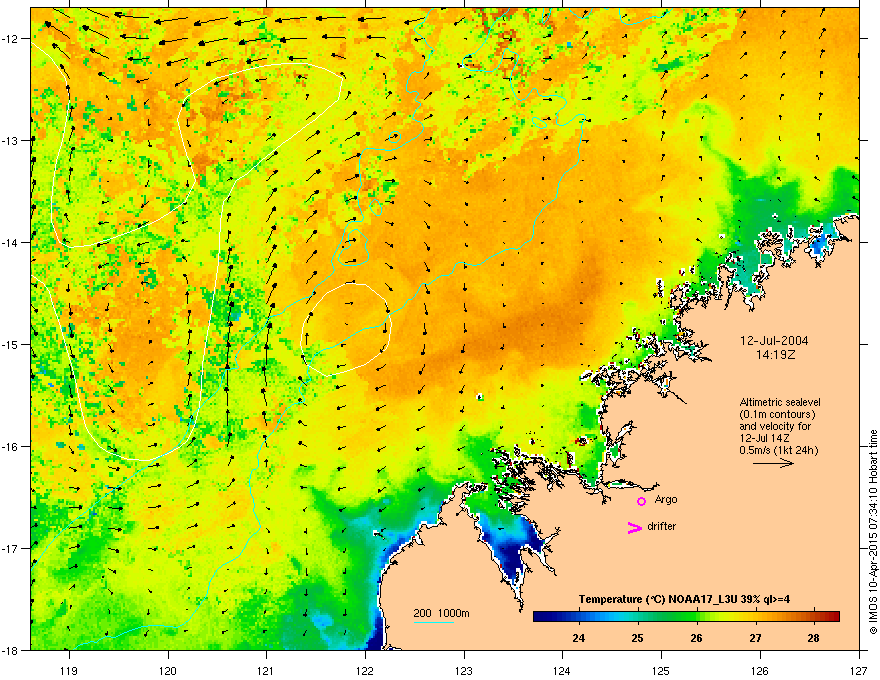
Task: Click the latitude axis label '-13'
Action: point(11,140)
